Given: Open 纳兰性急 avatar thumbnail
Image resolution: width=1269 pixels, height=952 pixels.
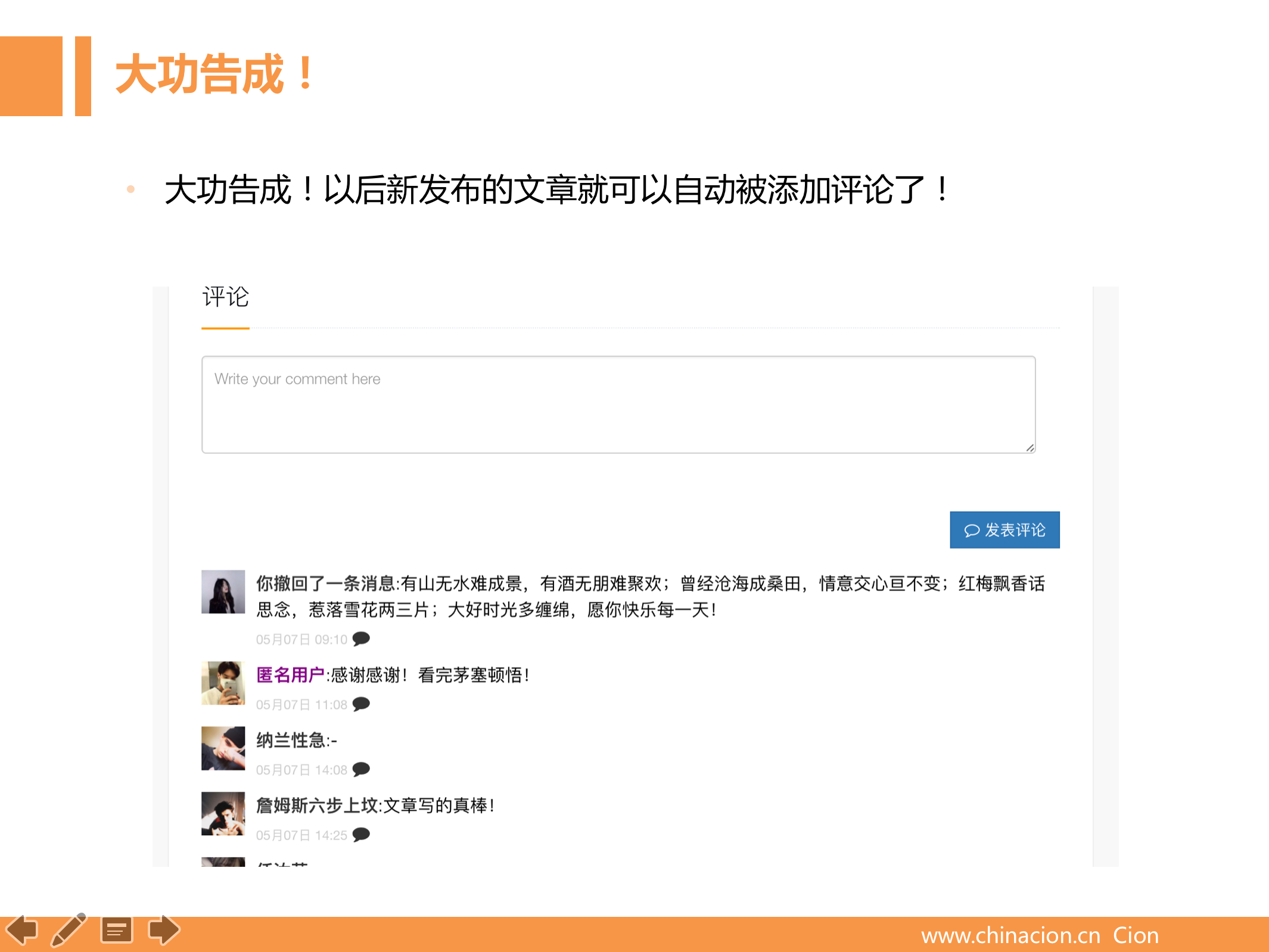Looking at the screenshot, I should [x=223, y=748].
